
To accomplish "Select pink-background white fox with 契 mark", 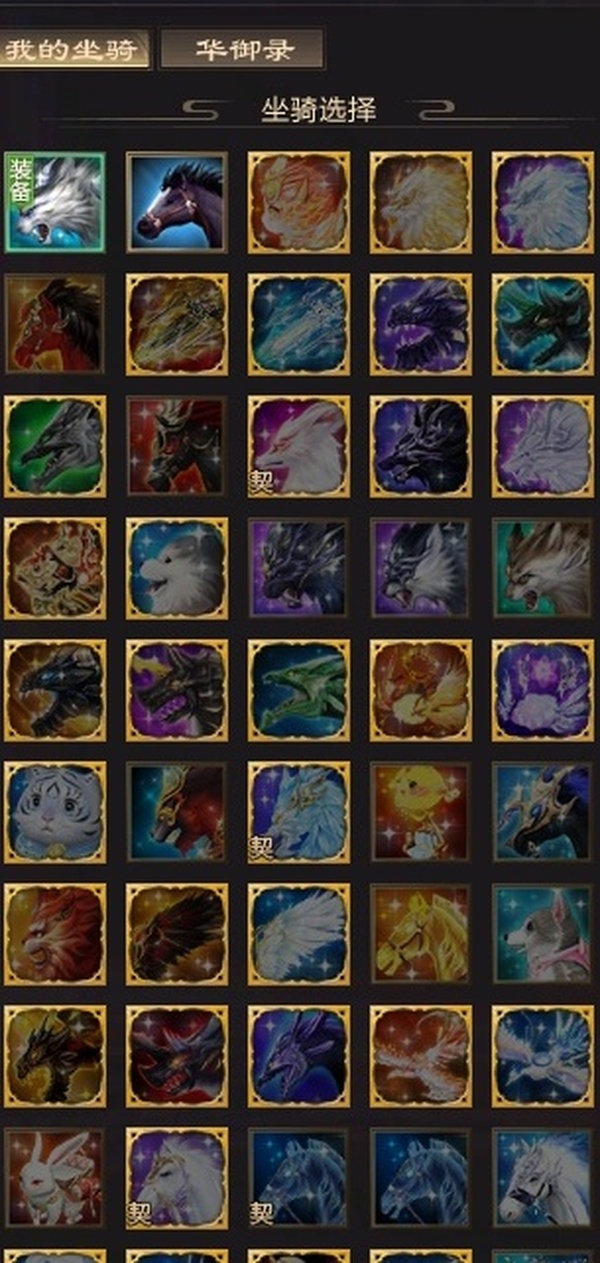I will point(299,446).
